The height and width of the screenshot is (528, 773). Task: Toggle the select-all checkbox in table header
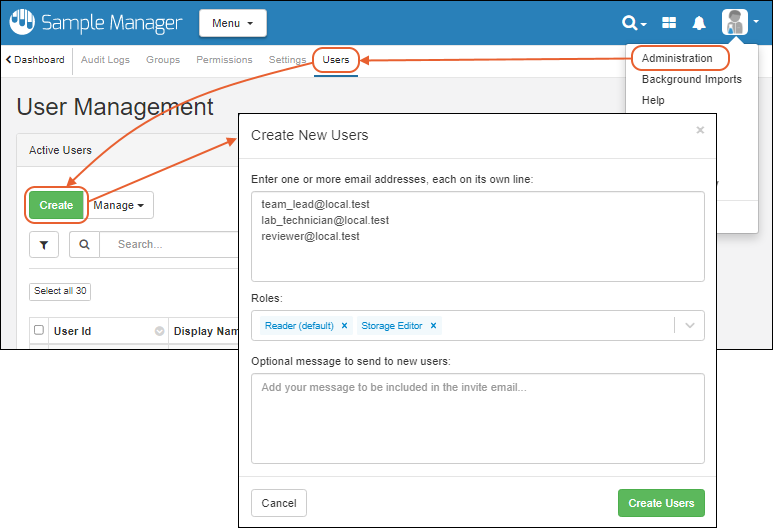[x=39, y=331]
